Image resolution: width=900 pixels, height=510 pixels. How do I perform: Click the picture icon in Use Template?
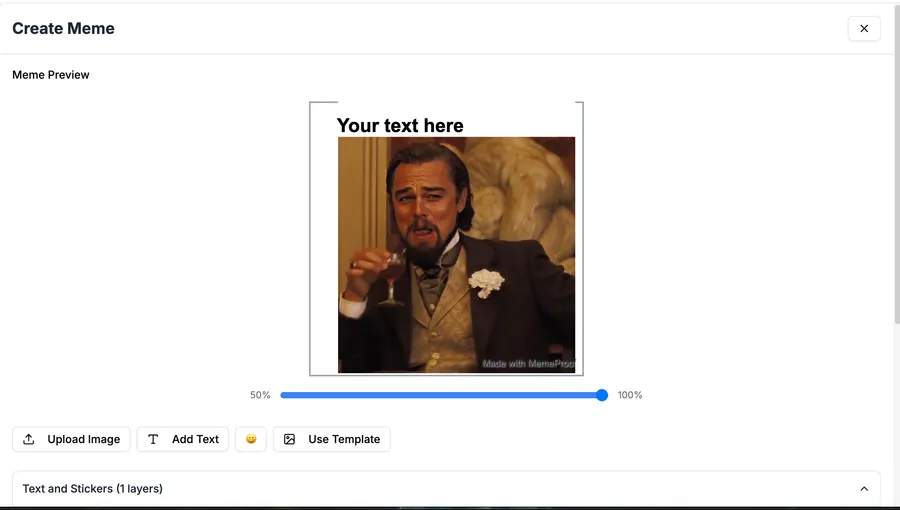(289, 439)
